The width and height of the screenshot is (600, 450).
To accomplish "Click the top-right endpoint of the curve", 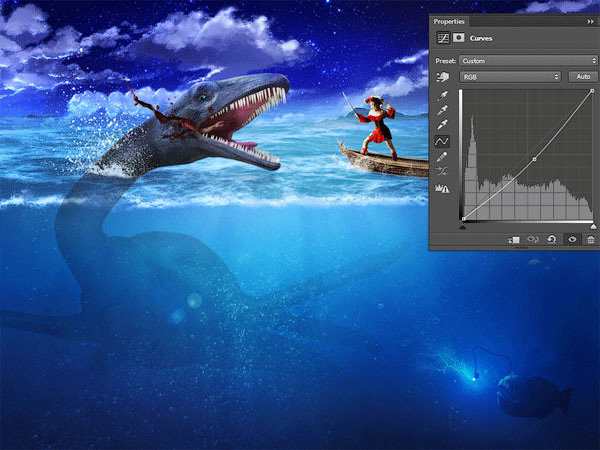I will (x=592, y=91).
